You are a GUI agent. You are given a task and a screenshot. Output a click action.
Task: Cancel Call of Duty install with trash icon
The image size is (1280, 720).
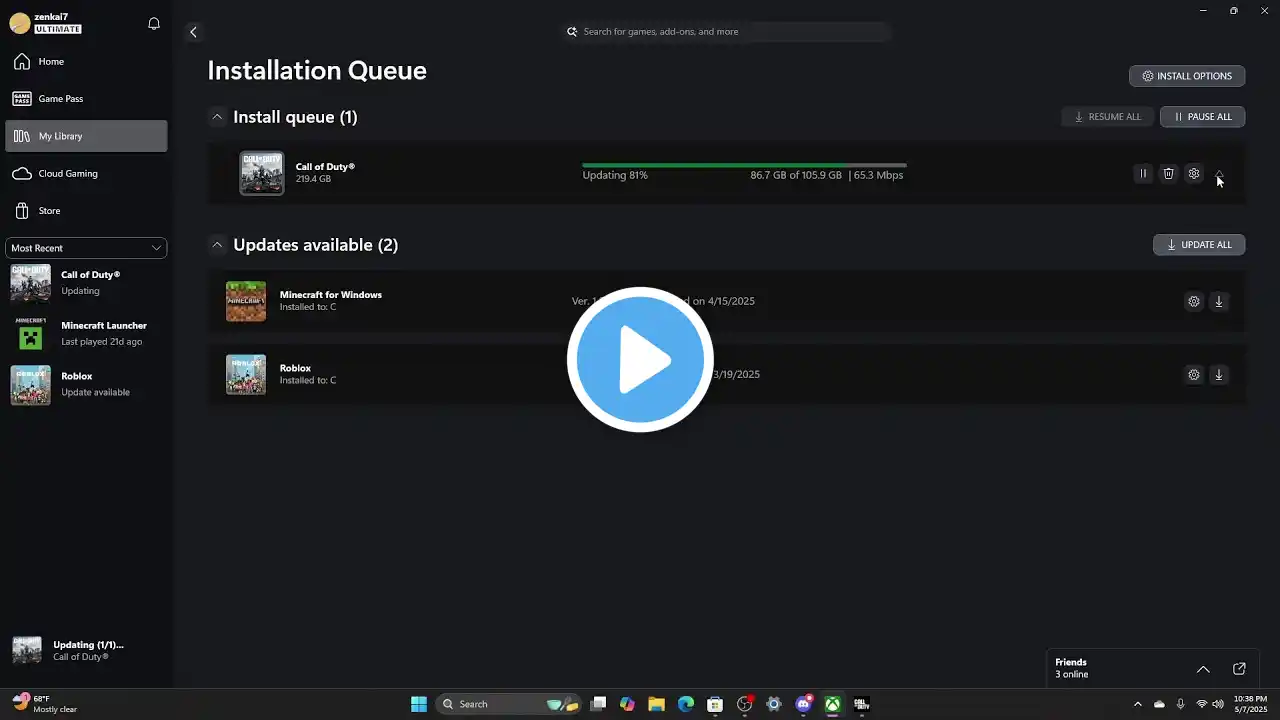pos(1168,174)
